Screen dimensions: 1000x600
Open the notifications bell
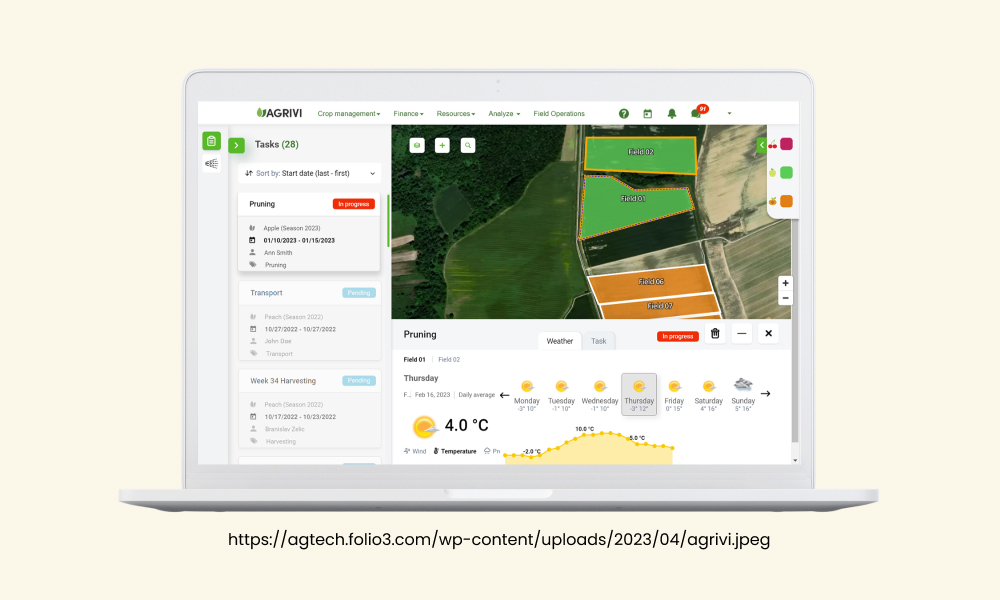pos(672,113)
